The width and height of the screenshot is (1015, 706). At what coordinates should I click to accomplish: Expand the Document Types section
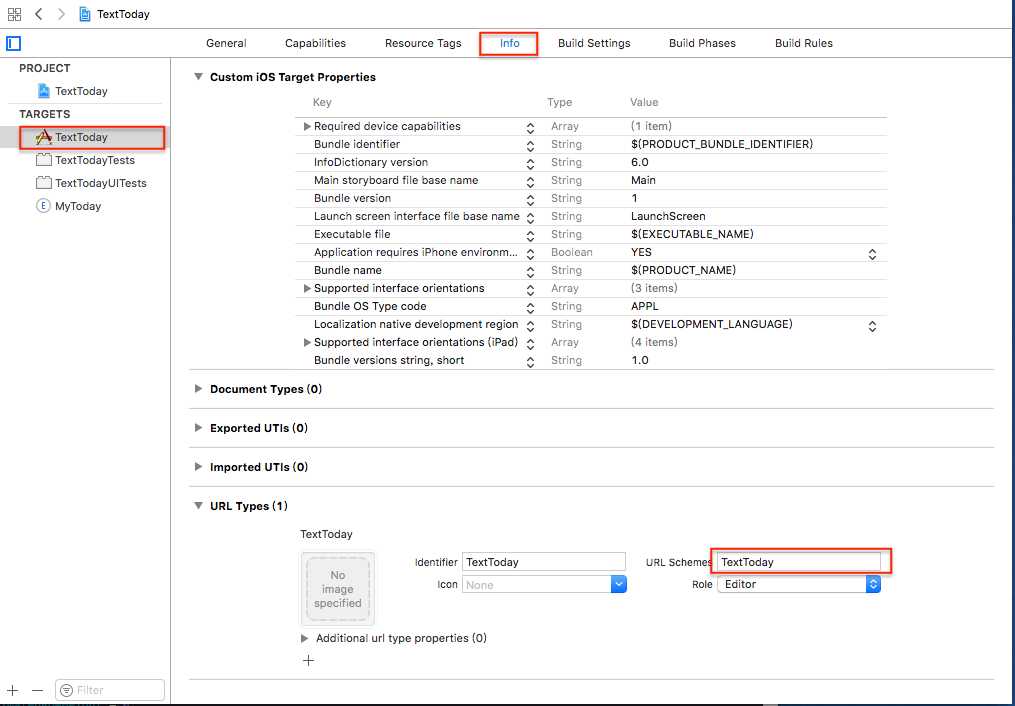(x=198, y=389)
